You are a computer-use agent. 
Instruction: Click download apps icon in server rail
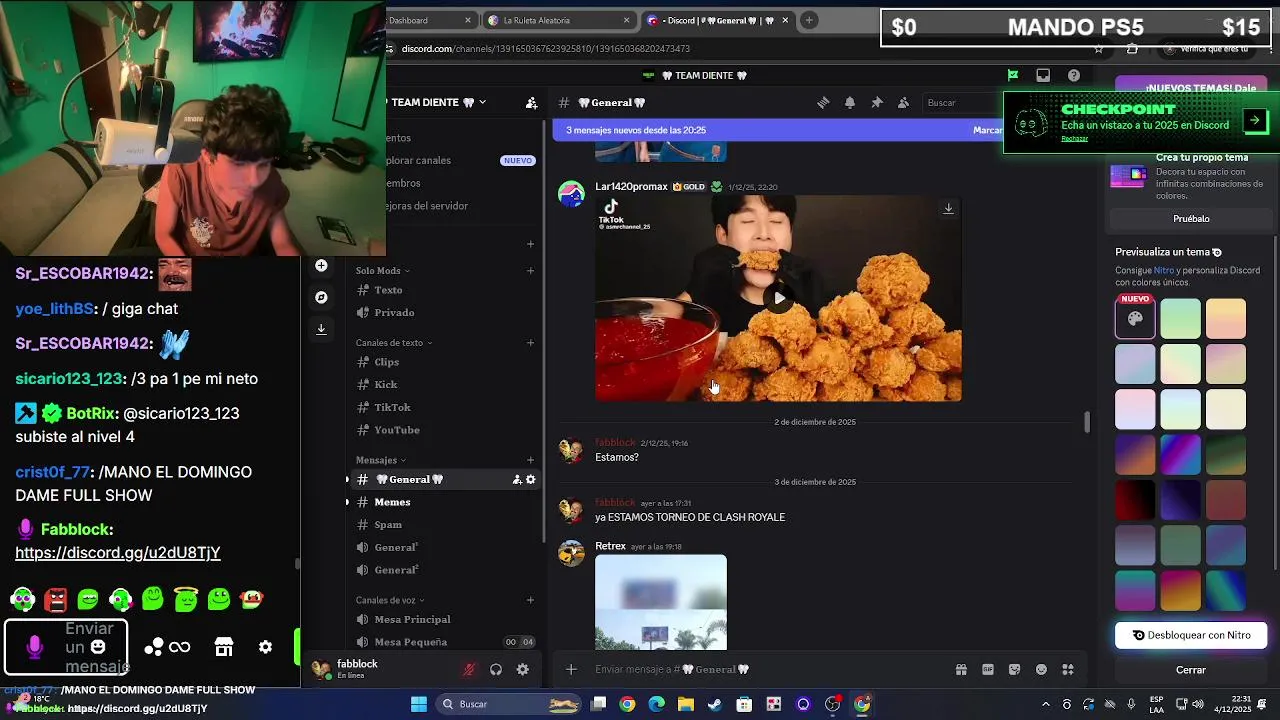(321, 328)
